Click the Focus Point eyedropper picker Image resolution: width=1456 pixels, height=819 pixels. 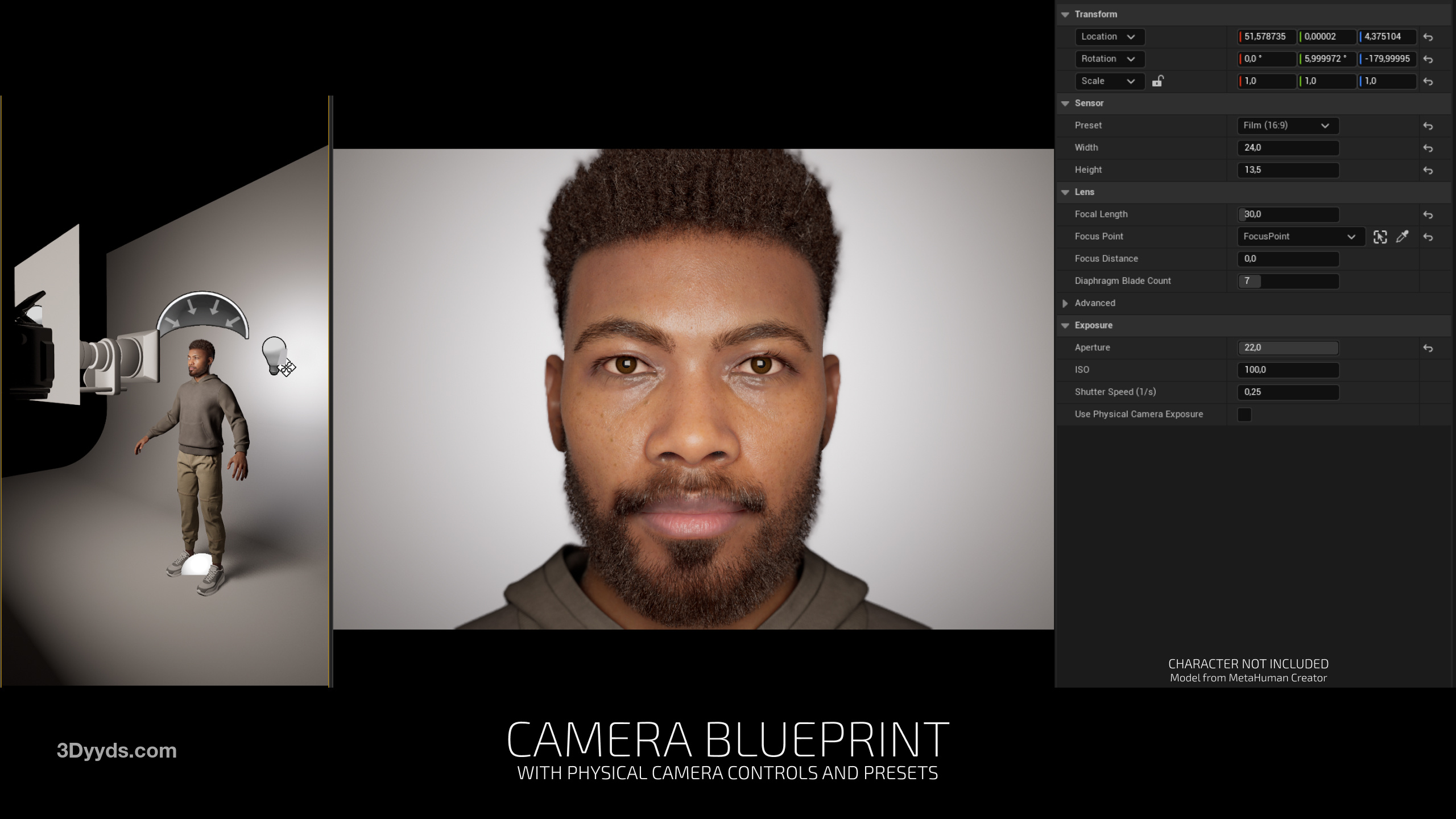click(x=1403, y=237)
